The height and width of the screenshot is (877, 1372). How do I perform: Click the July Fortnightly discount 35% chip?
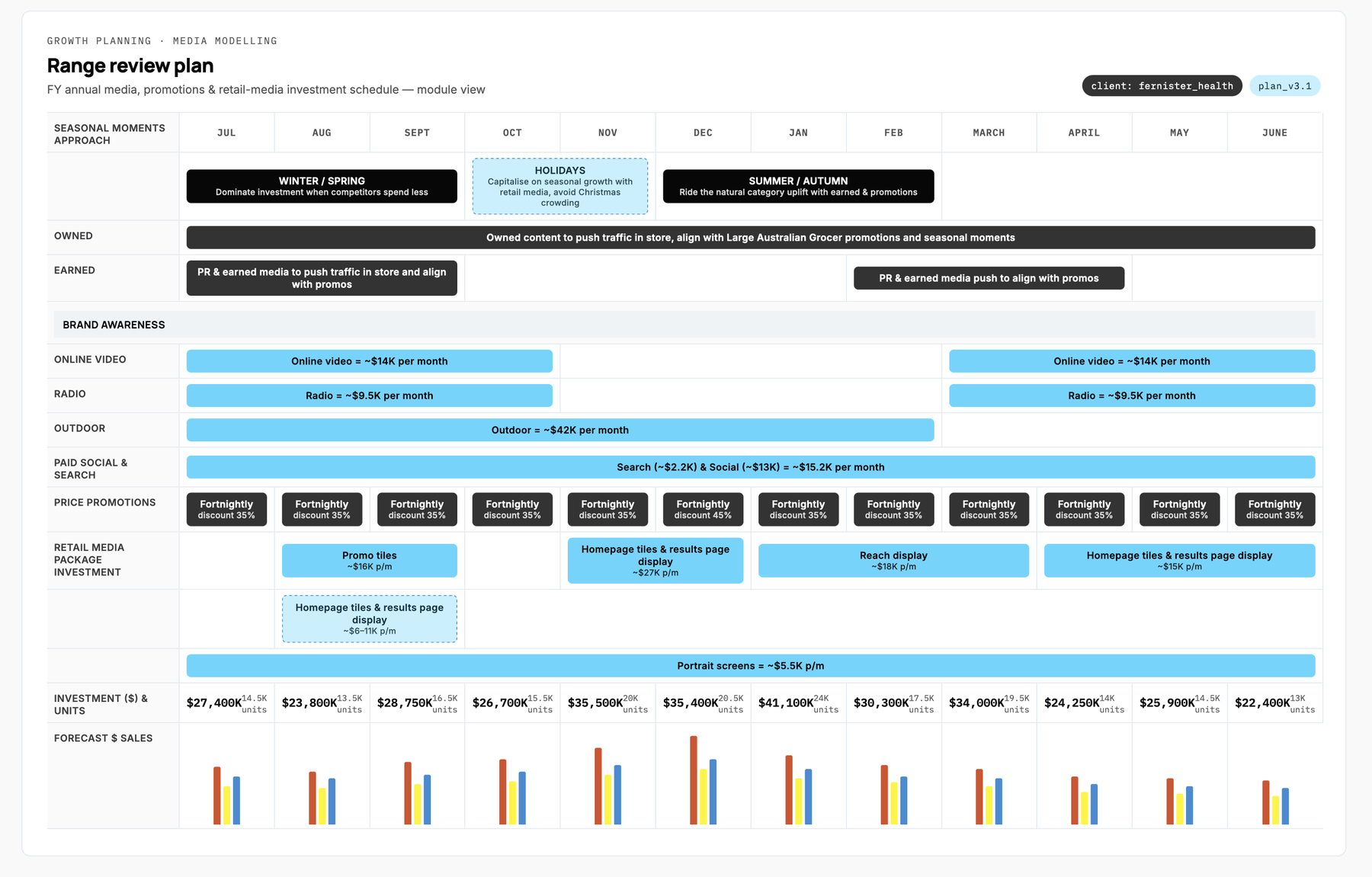226,509
